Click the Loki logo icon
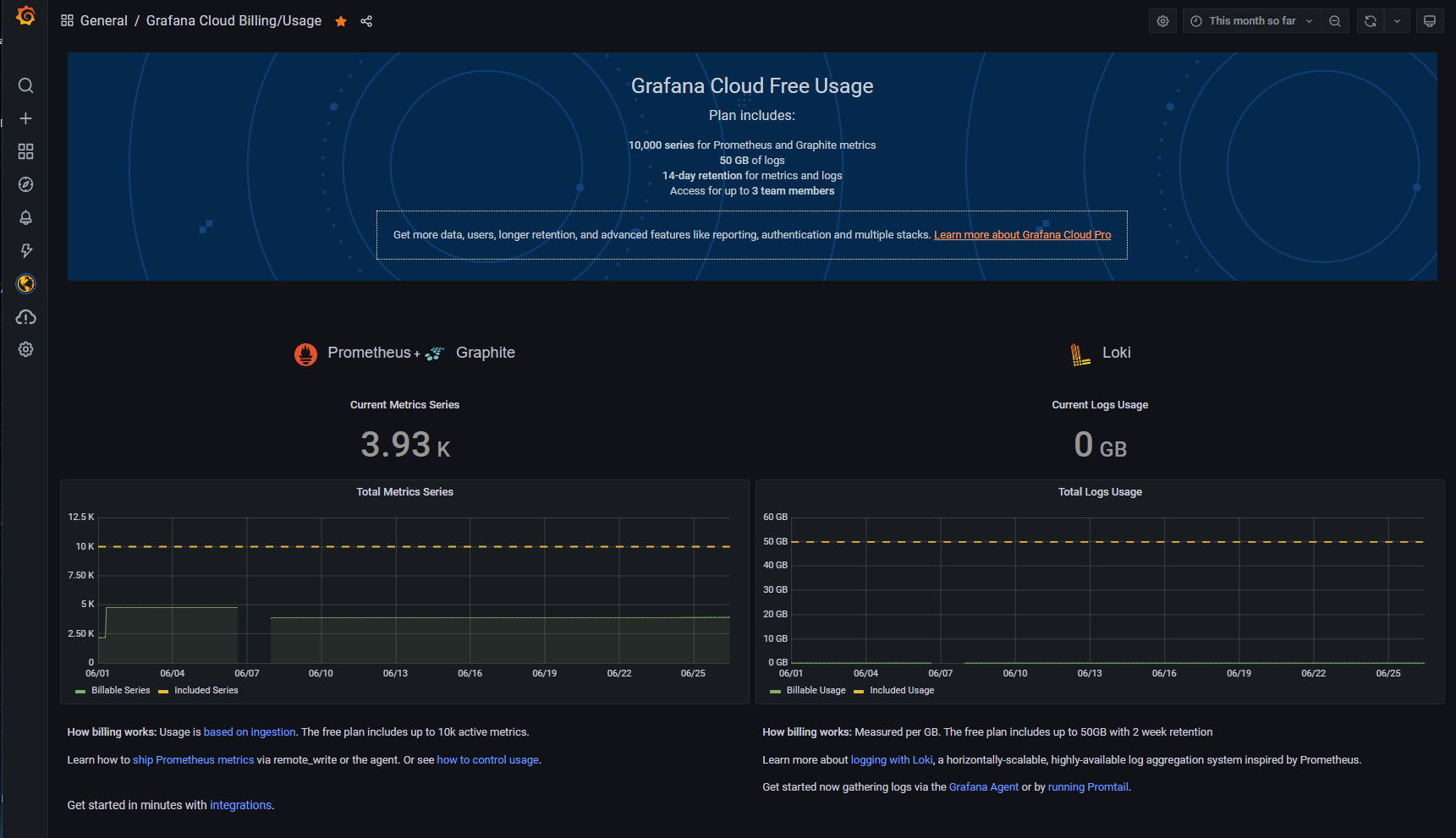1456x838 pixels. (1080, 354)
